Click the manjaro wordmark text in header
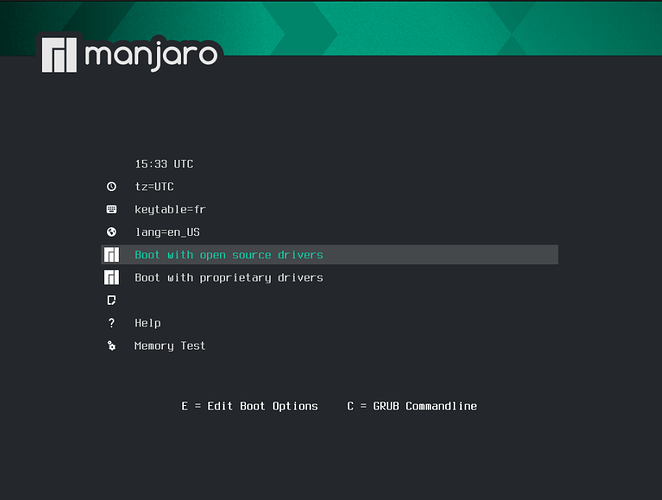The width and height of the screenshot is (662, 500). 151,53
